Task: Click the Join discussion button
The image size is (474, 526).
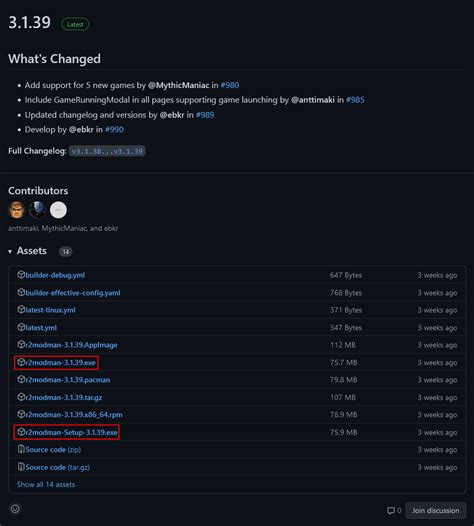Action: click(x=436, y=511)
